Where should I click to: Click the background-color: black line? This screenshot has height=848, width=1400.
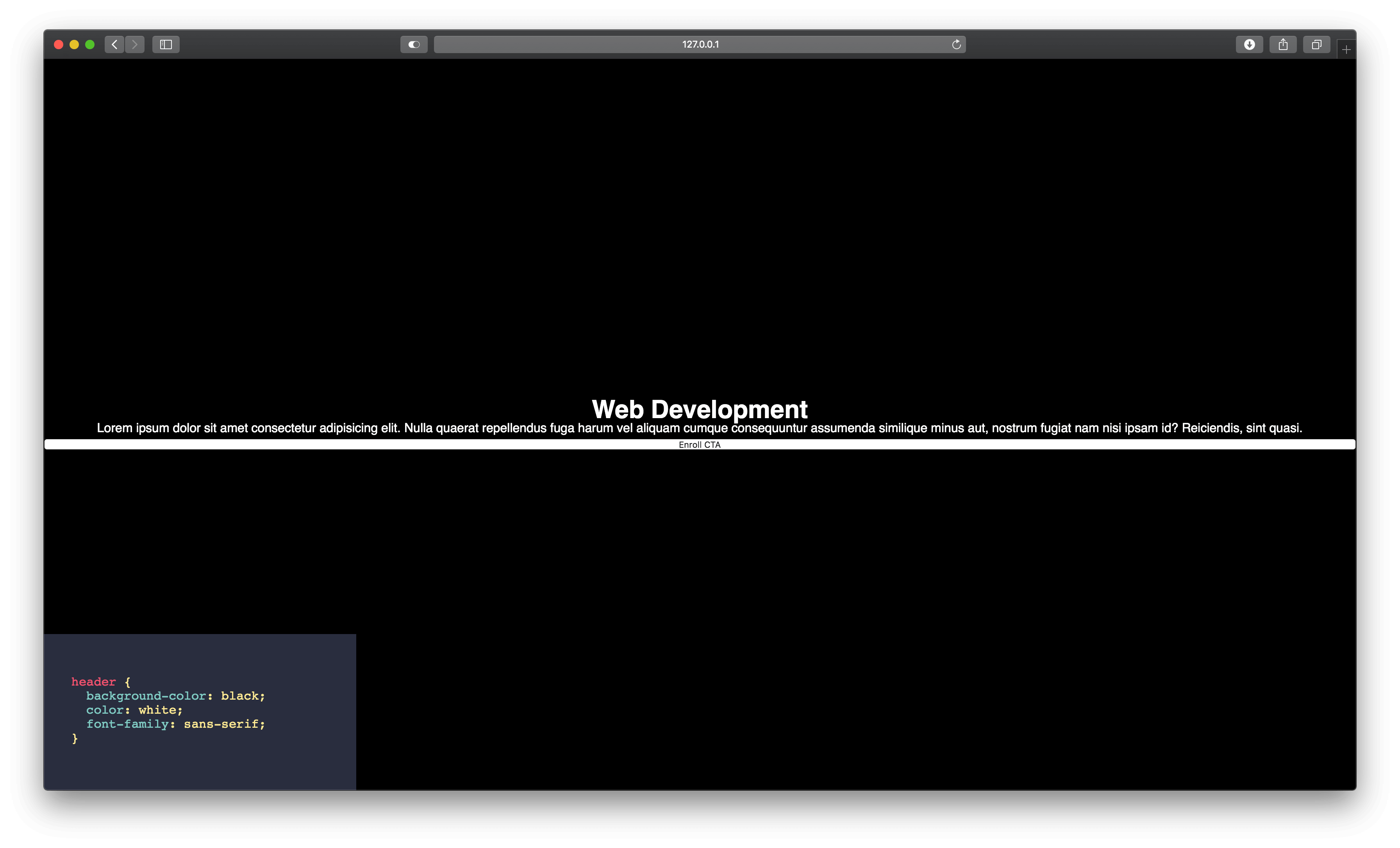175,696
